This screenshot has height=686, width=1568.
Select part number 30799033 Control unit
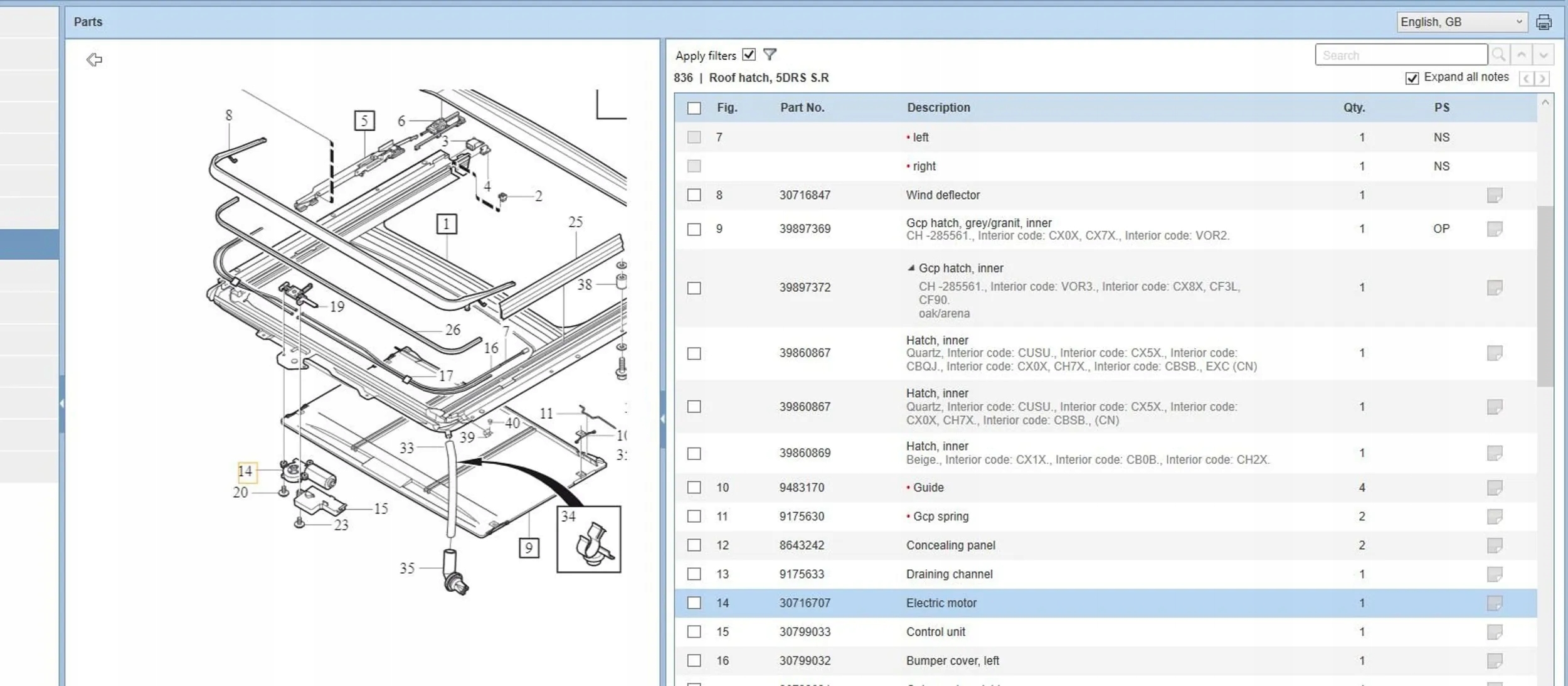805,632
